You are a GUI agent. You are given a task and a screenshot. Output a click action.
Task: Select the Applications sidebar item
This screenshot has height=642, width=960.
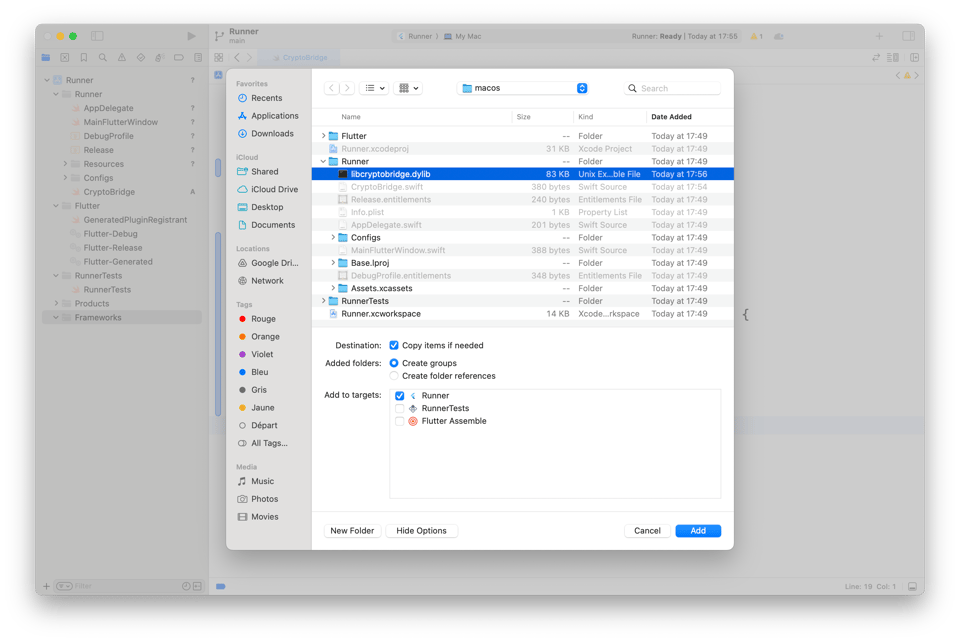pyautogui.click(x=274, y=116)
